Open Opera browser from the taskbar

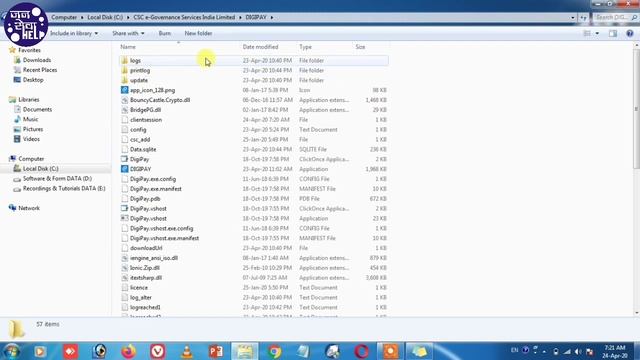click(362, 351)
